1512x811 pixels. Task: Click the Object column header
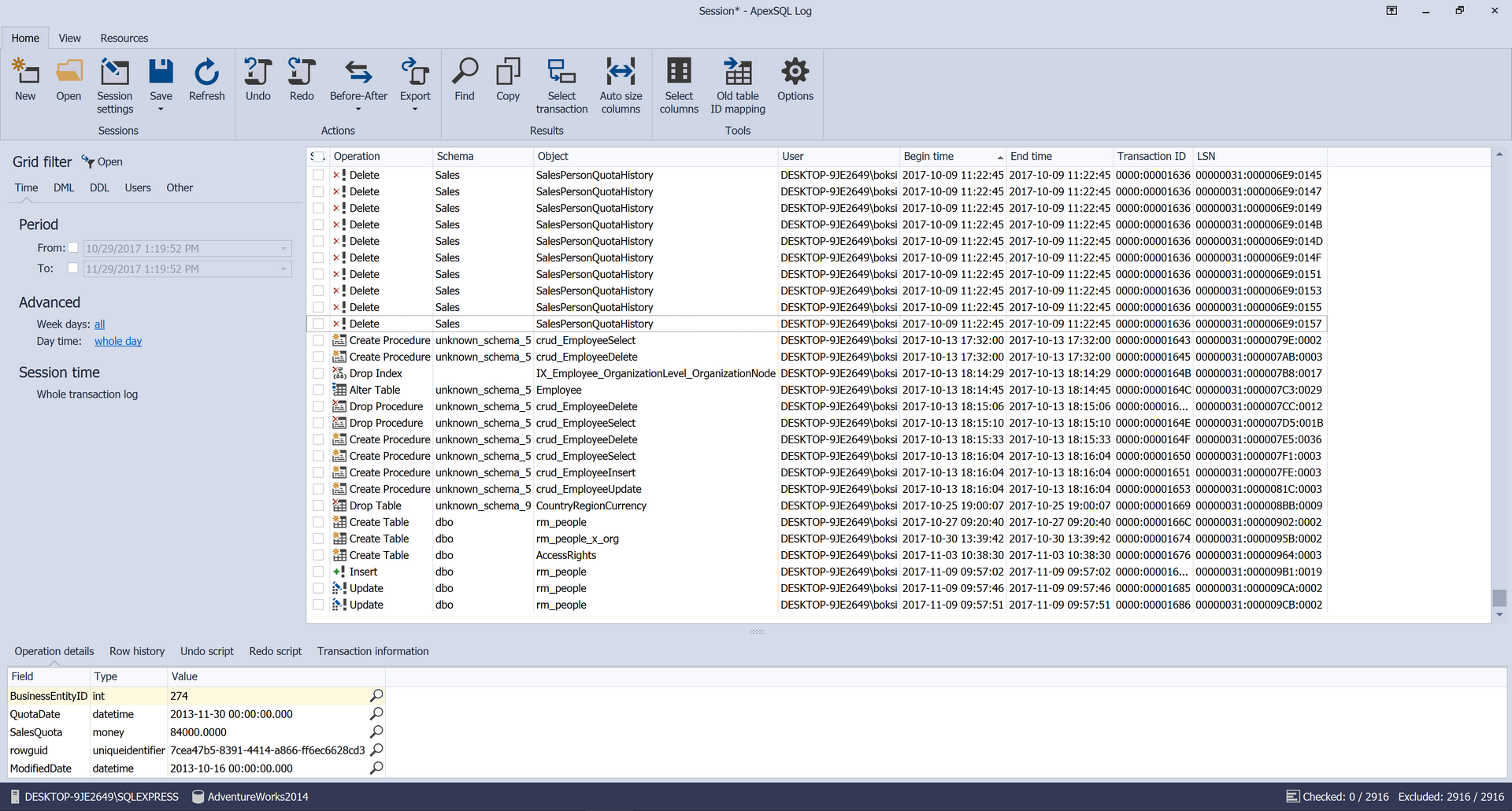655,156
